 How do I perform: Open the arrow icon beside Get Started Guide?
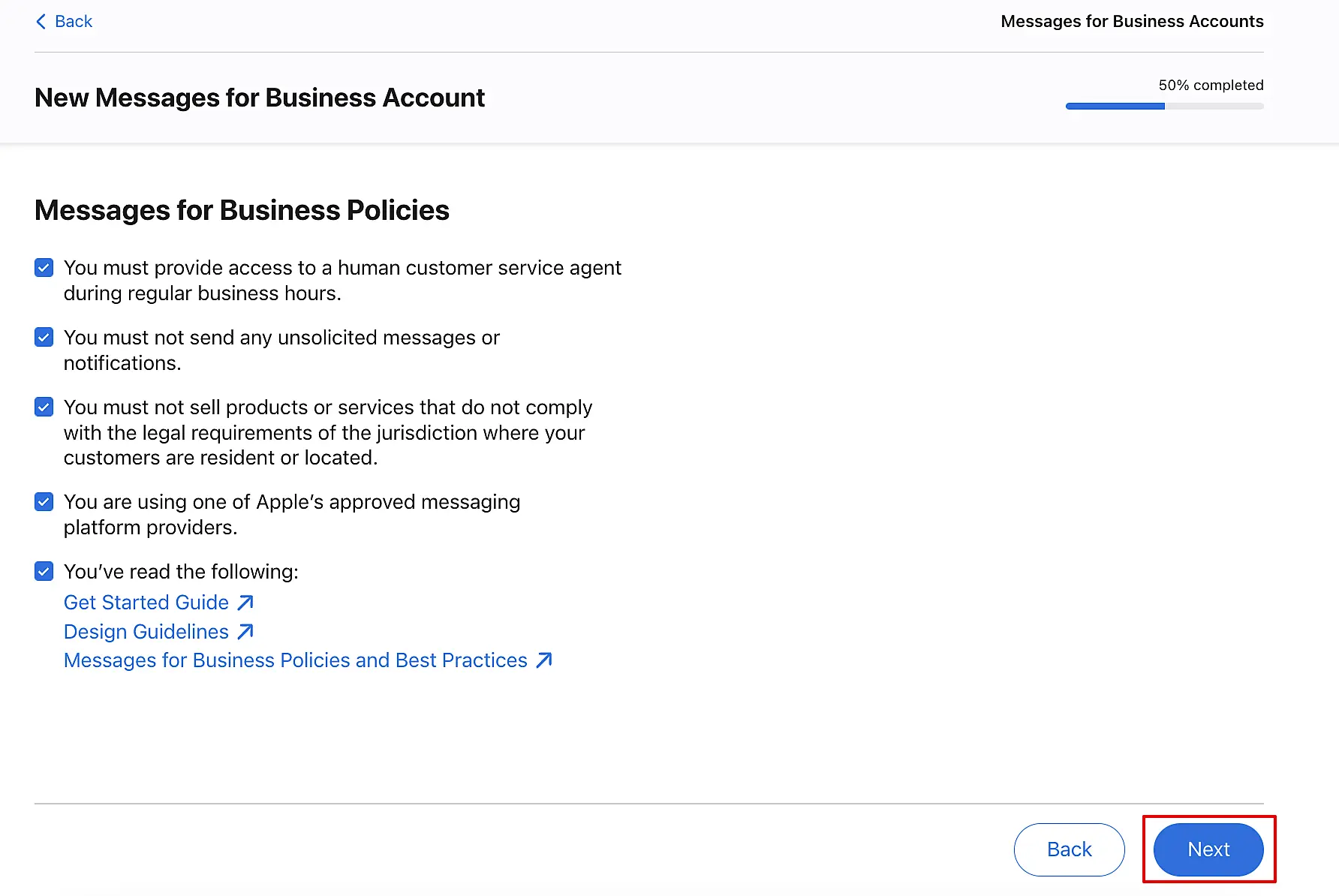coord(245,603)
